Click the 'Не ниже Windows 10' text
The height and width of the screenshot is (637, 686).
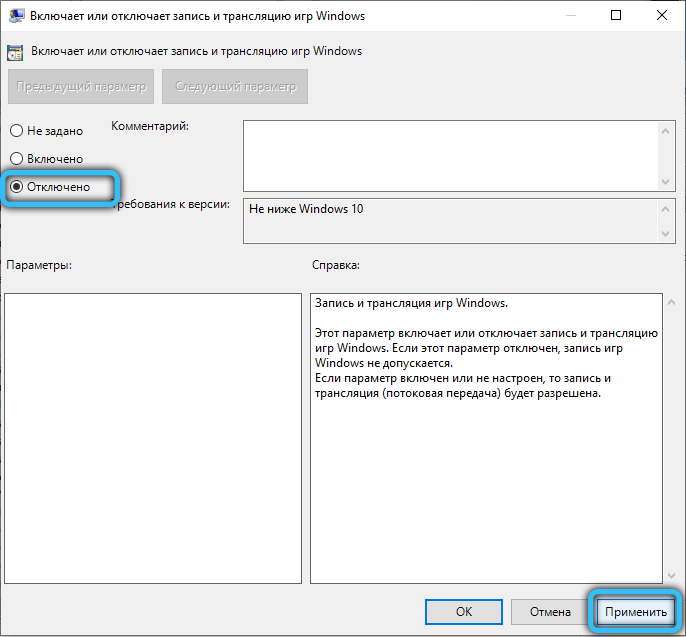[x=306, y=209]
